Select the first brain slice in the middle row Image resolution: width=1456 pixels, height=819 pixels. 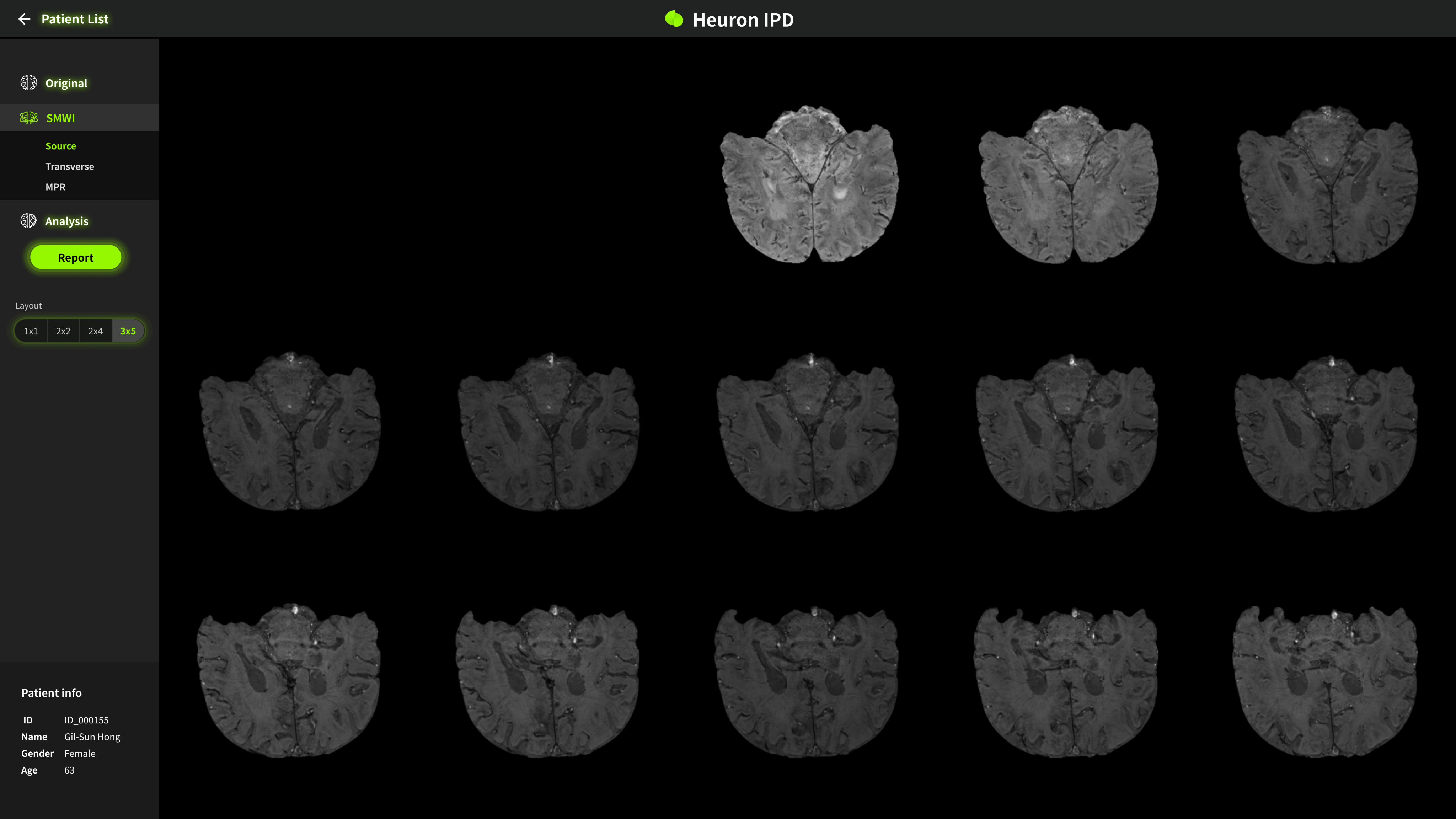(x=290, y=432)
